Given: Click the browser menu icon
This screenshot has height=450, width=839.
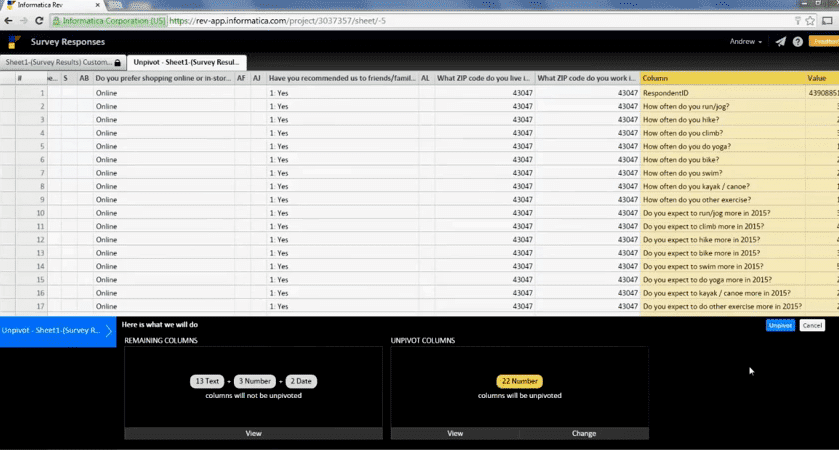Looking at the screenshot, I should tap(827, 21).
